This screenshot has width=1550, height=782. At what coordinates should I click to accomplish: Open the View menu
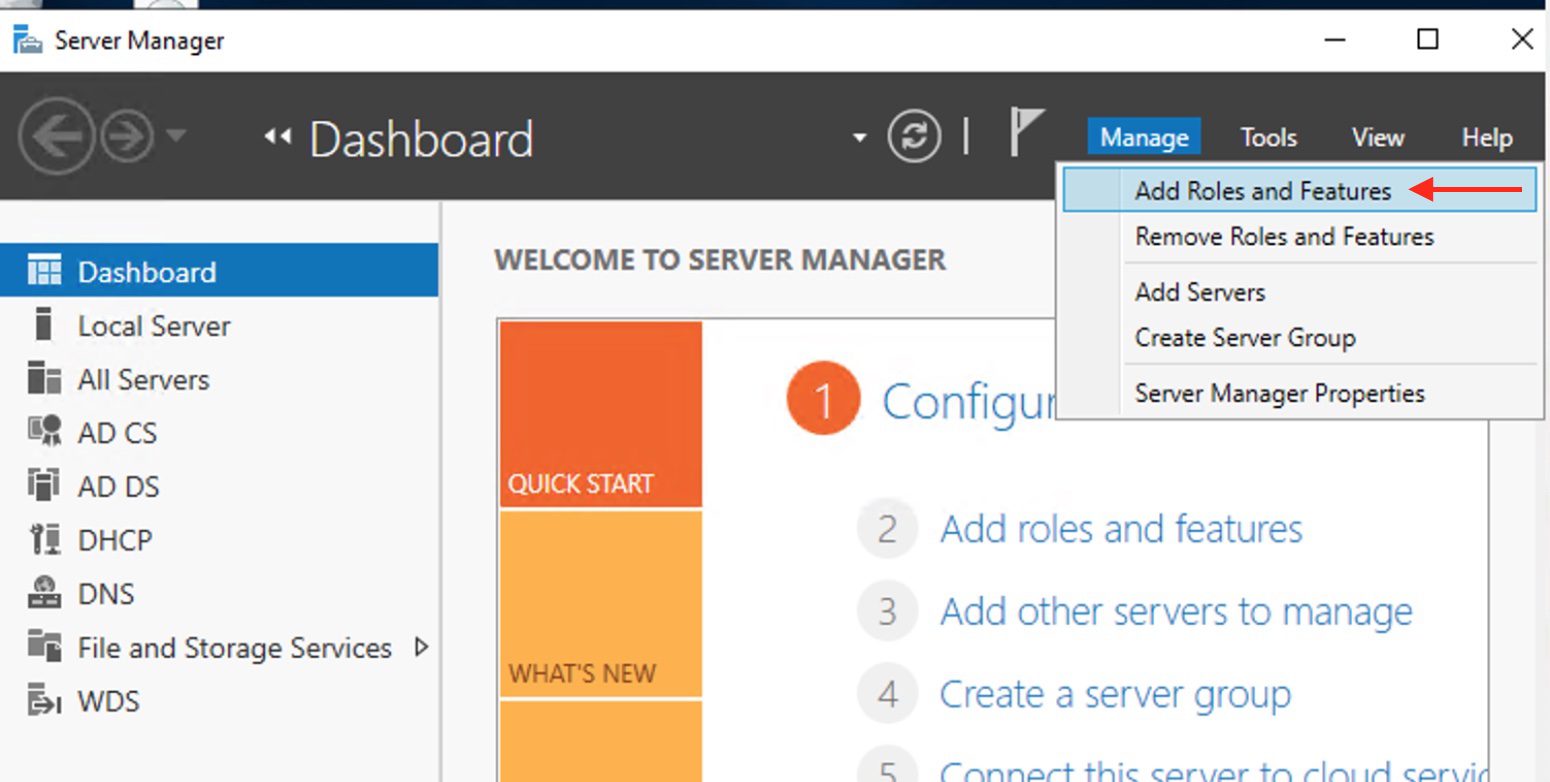1377,137
